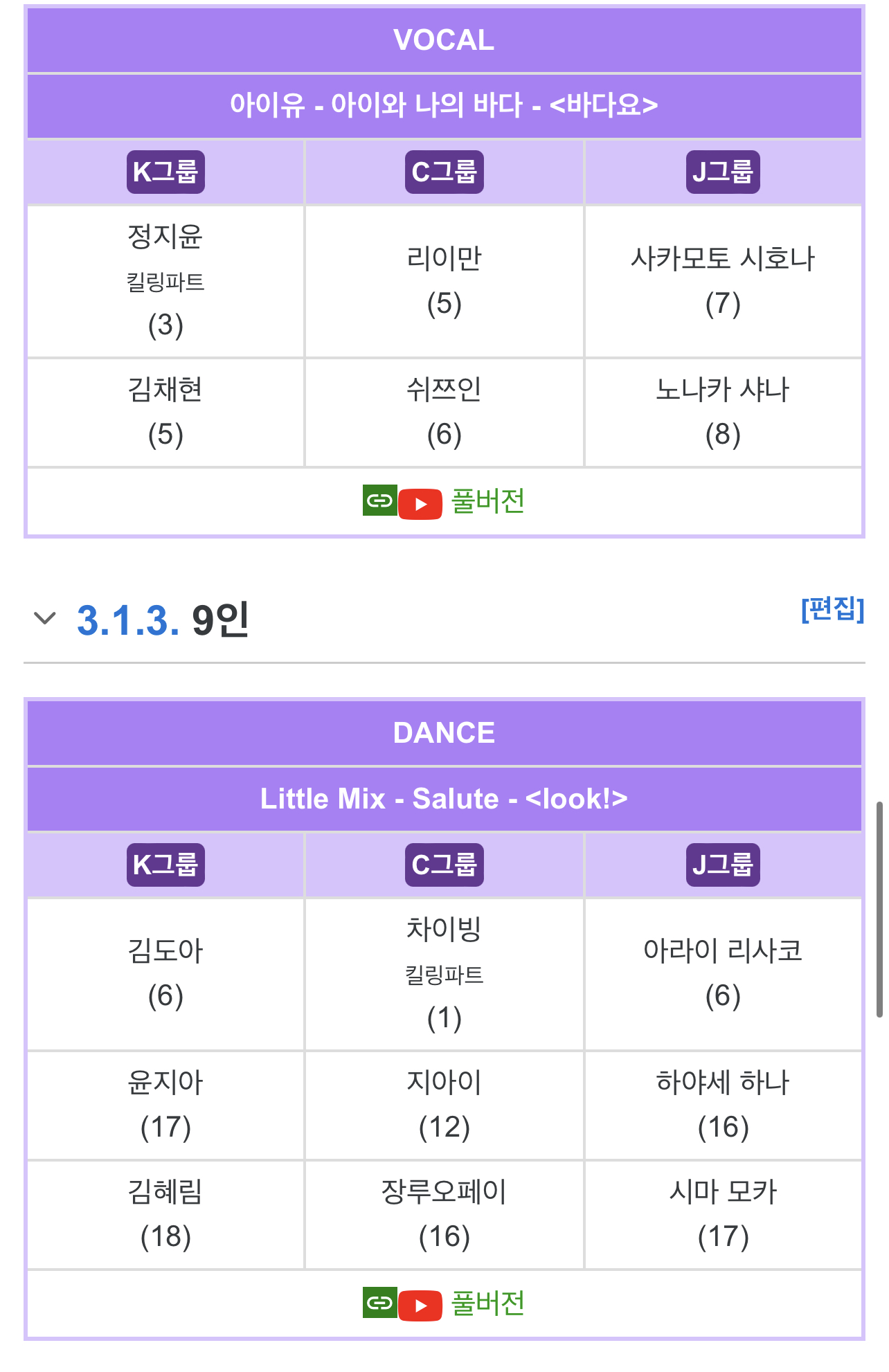Open contestant page for 차이빙

pos(444,929)
